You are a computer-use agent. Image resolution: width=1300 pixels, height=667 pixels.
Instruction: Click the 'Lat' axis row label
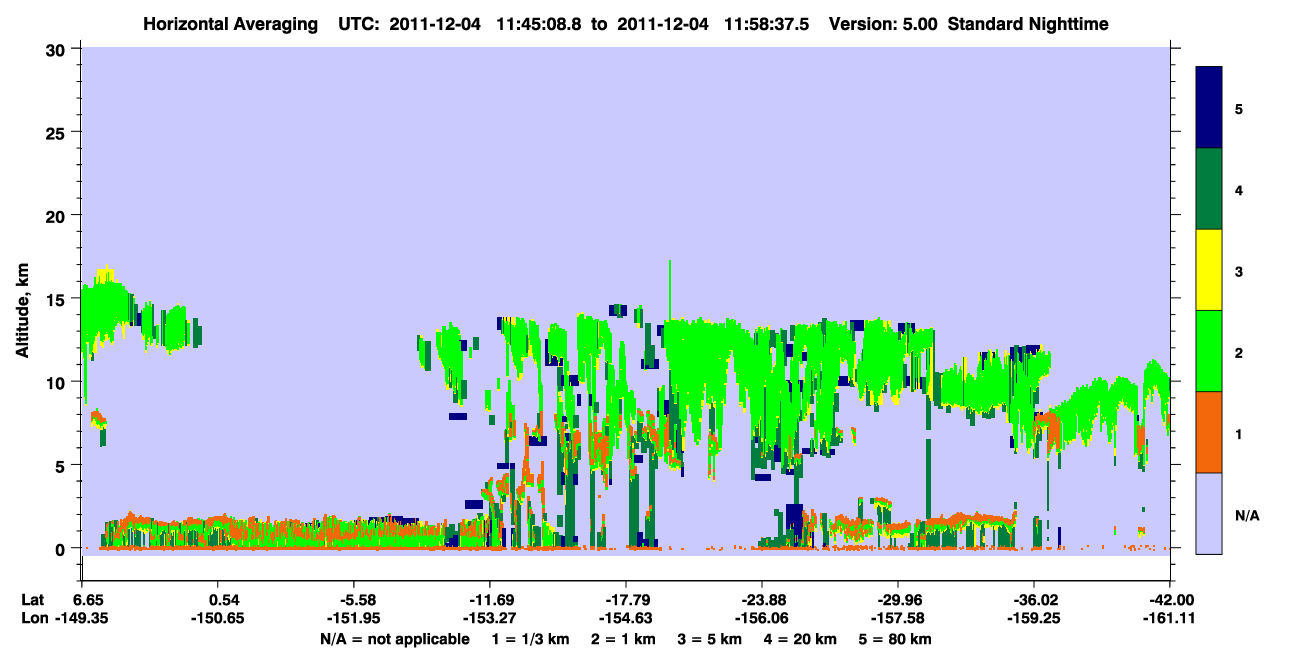(x=33, y=600)
